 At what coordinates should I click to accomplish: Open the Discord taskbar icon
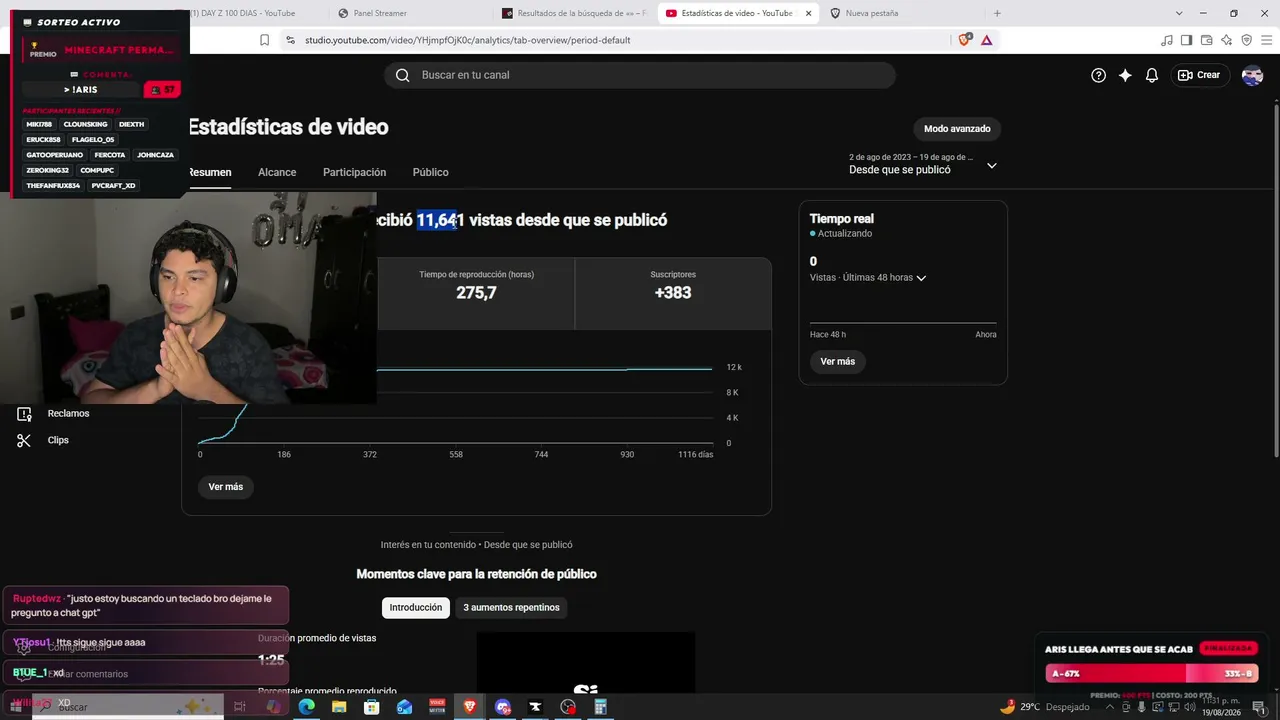(503, 707)
